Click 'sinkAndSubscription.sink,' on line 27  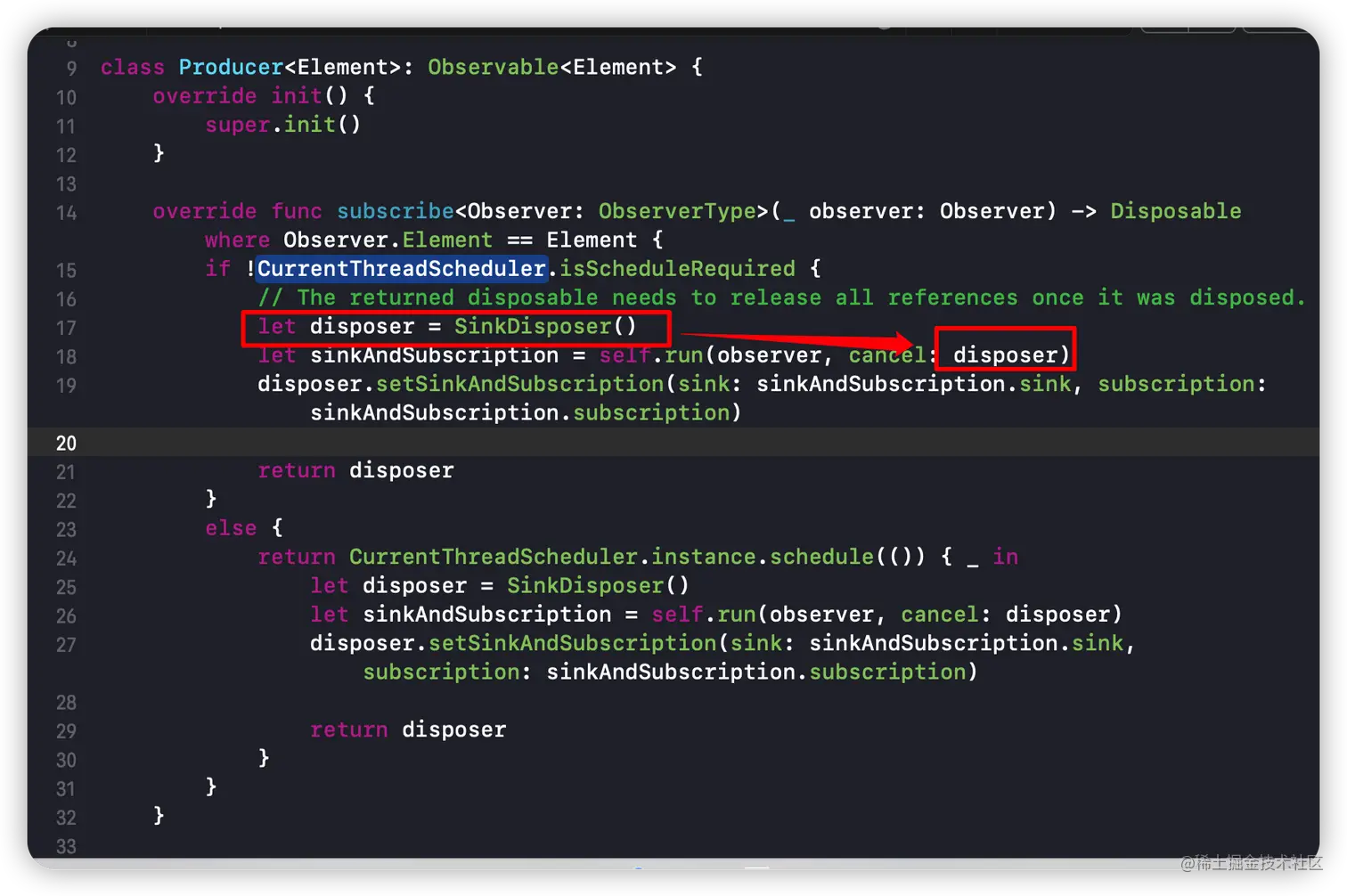pos(972,643)
